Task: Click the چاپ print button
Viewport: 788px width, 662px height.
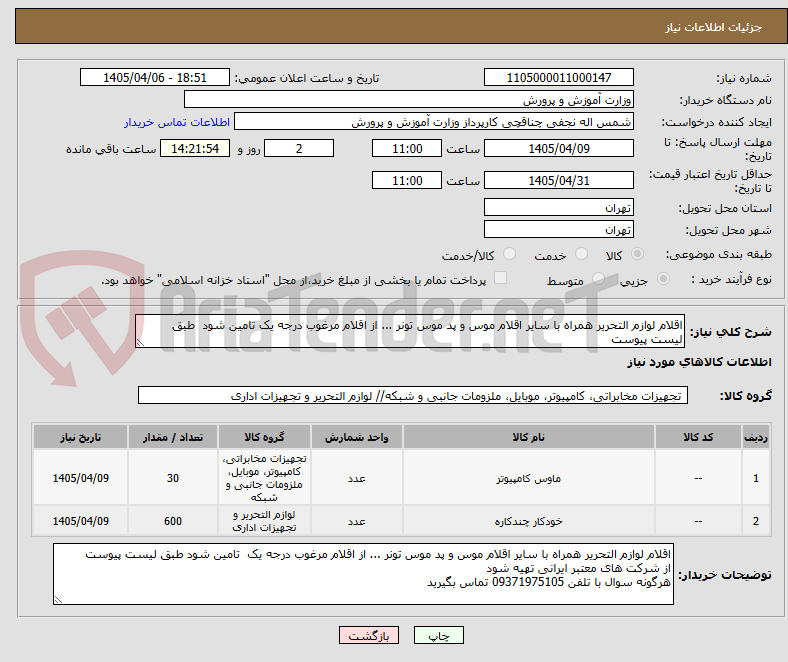Action: pyautogui.click(x=439, y=635)
